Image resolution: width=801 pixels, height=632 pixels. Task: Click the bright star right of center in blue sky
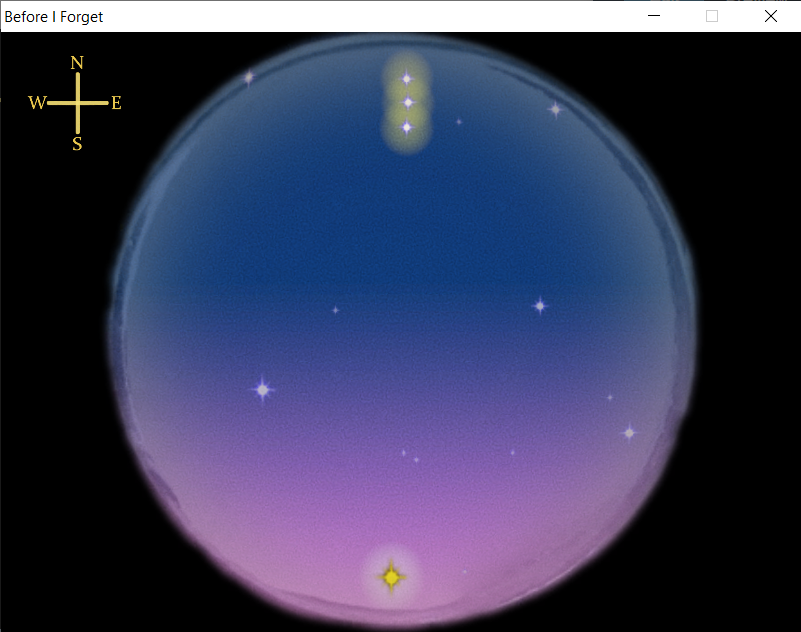(x=540, y=305)
